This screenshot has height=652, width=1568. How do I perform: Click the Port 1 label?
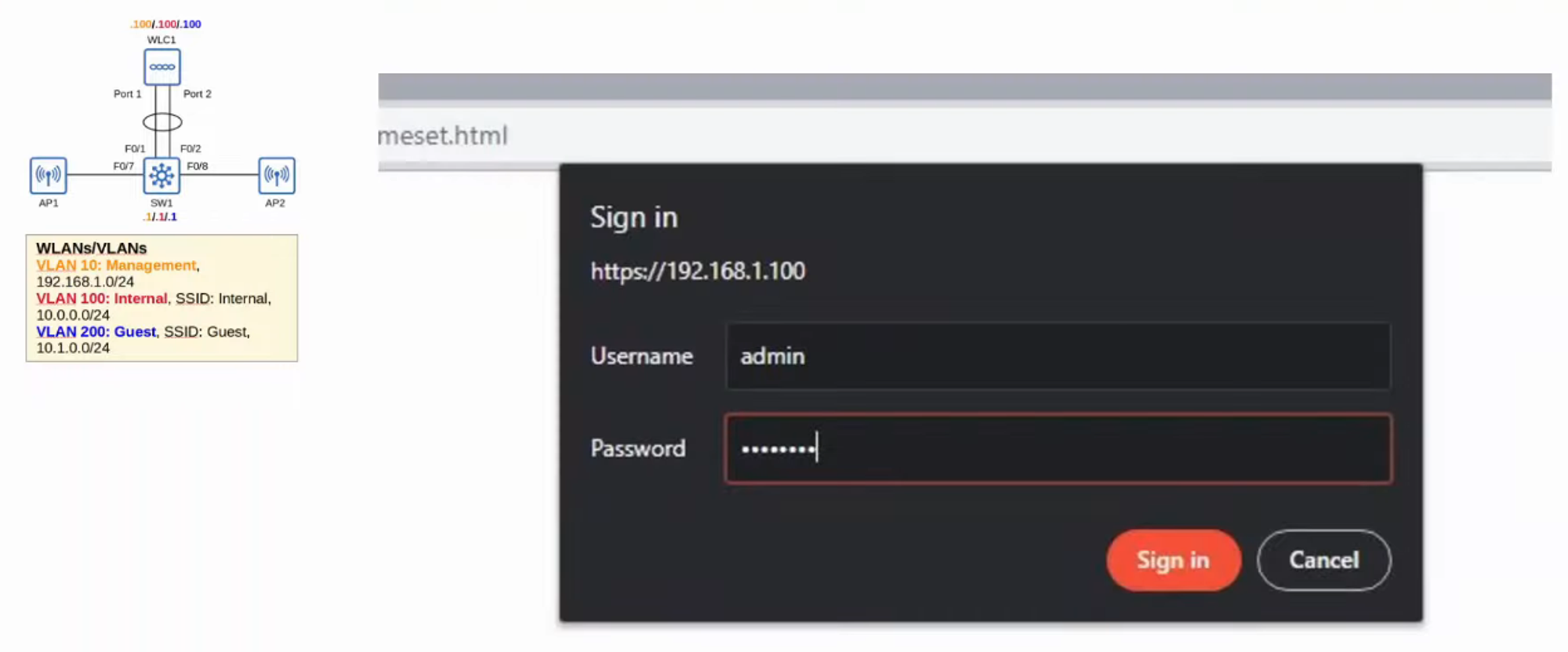coord(127,93)
